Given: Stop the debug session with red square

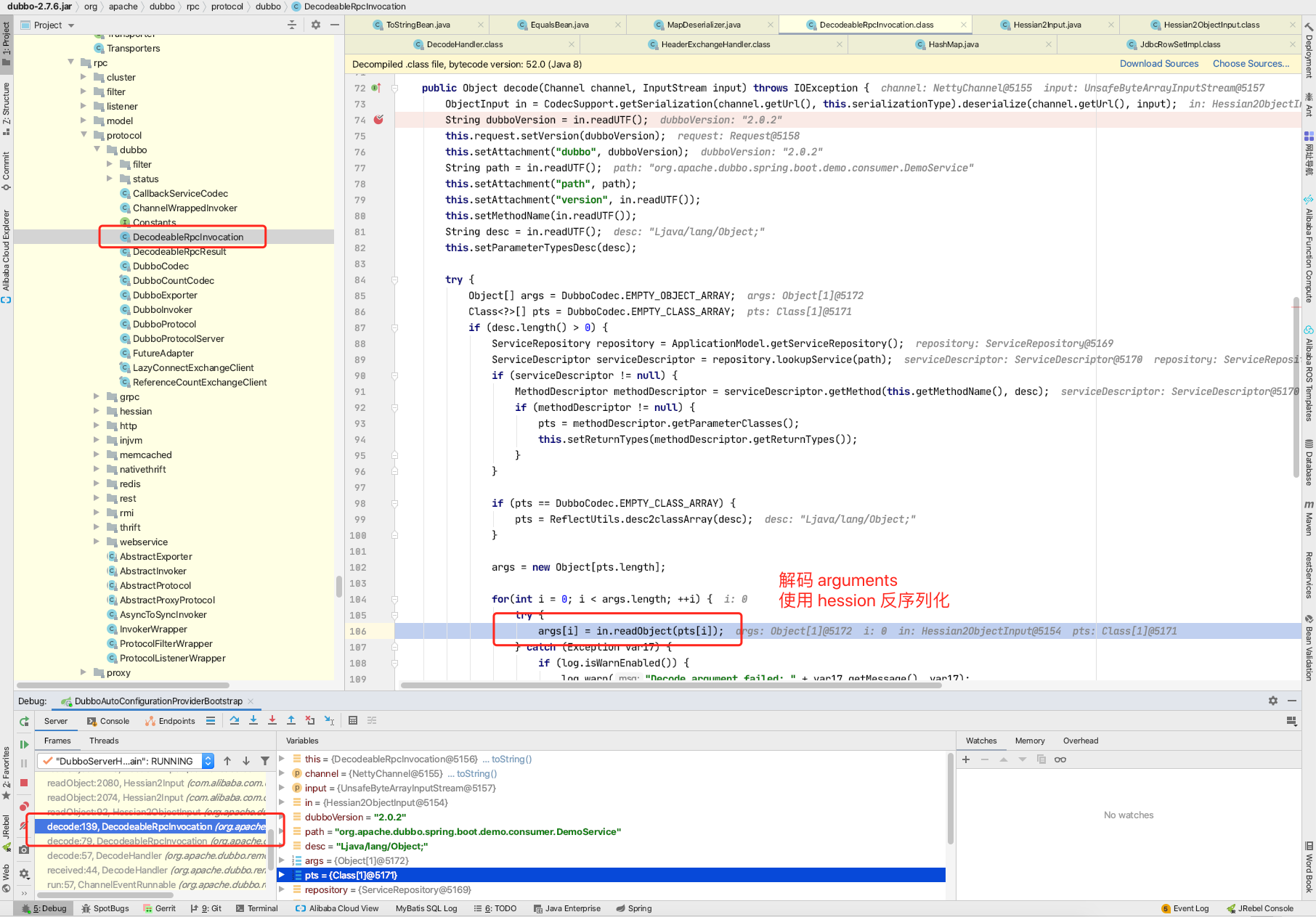Looking at the screenshot, I should pos(24,783).
